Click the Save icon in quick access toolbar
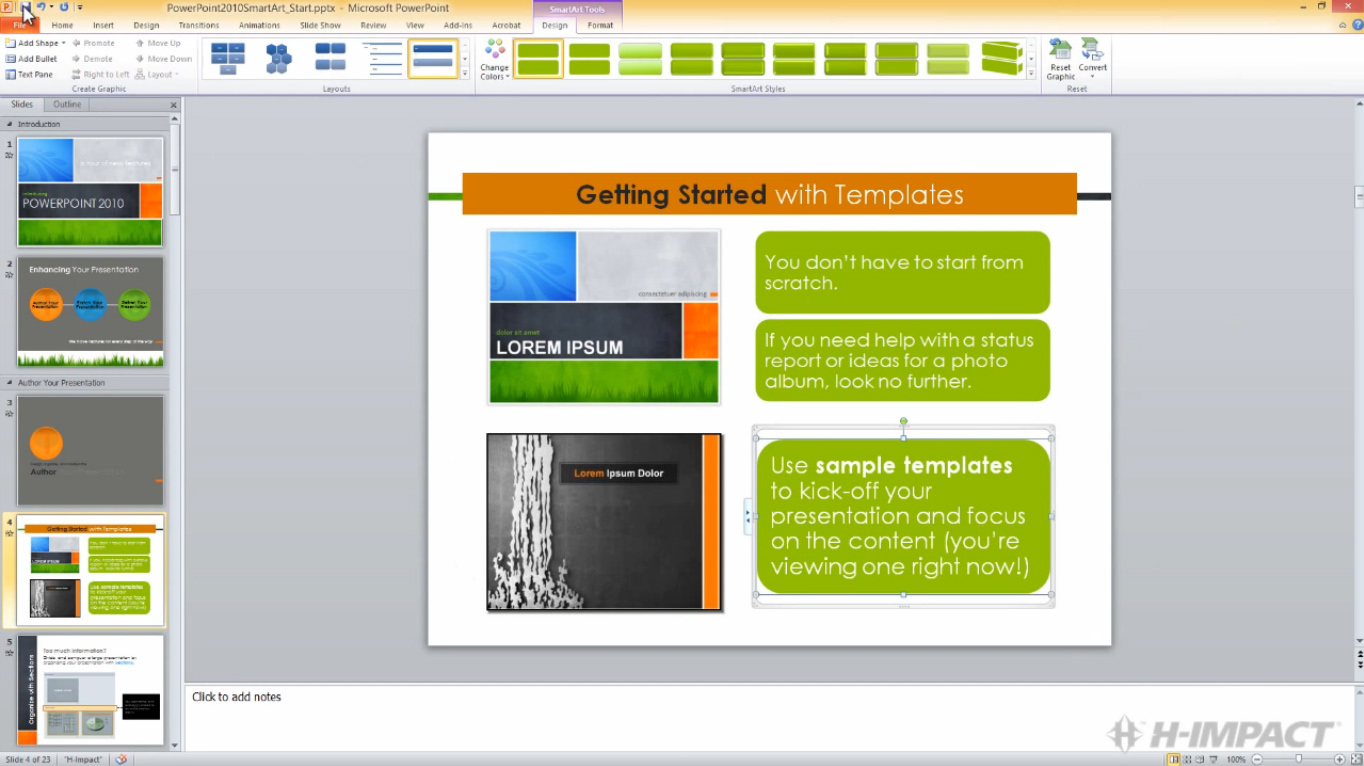Screen dimensions: 1364x766 [x=24, y=7]
